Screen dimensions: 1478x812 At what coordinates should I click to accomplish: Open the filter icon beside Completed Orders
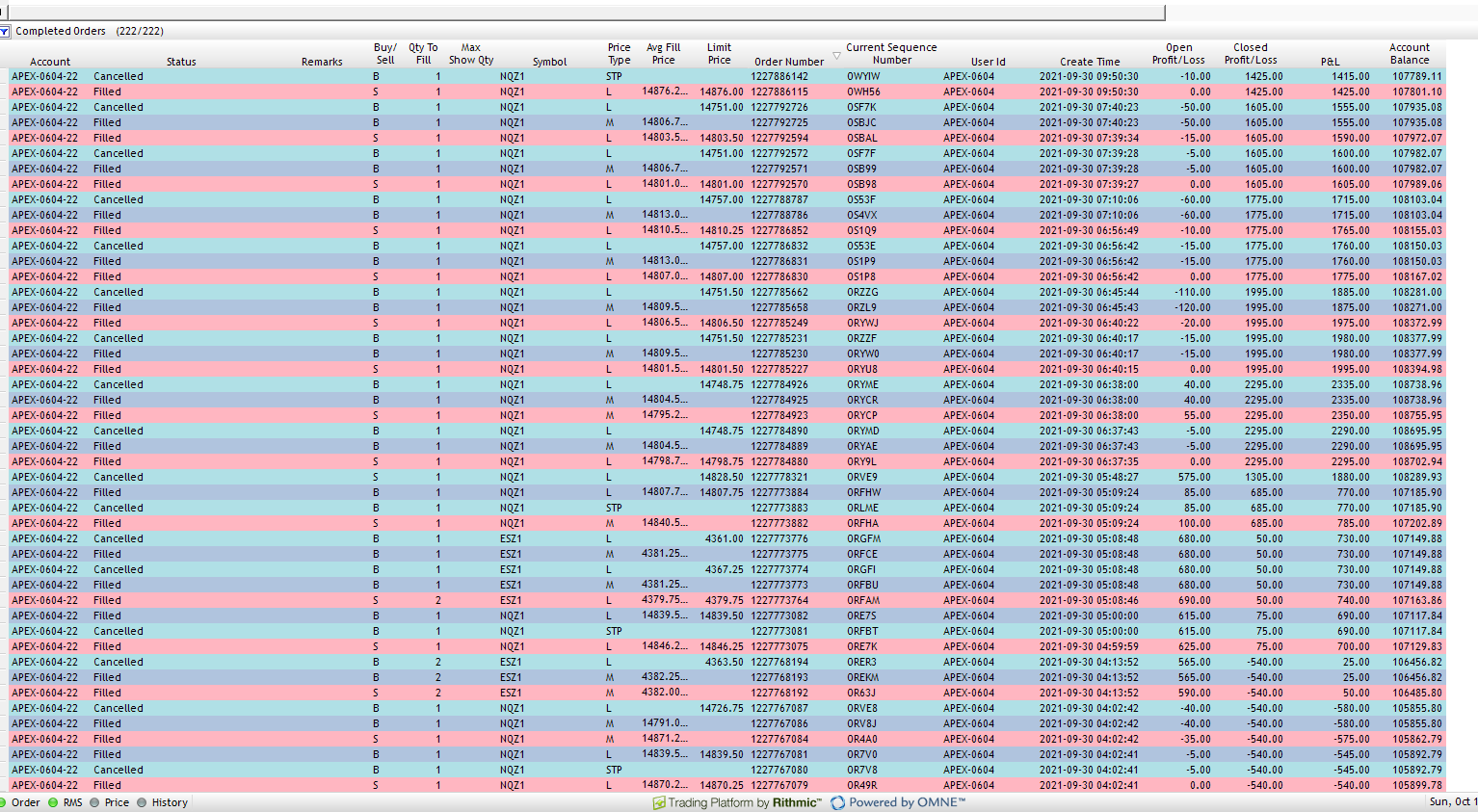pos(5,31)
